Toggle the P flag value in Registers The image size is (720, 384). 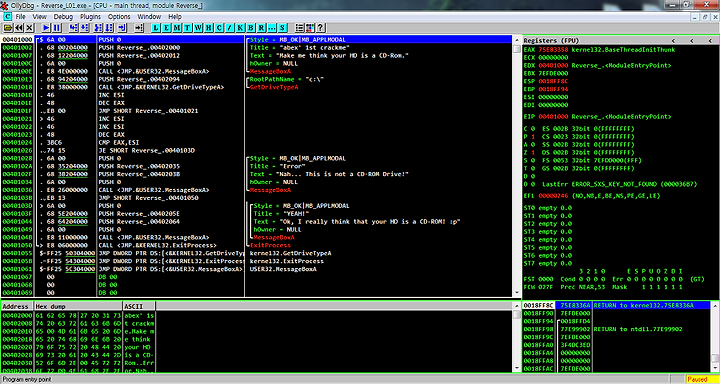pyautogui.click(x=533, y=136)
